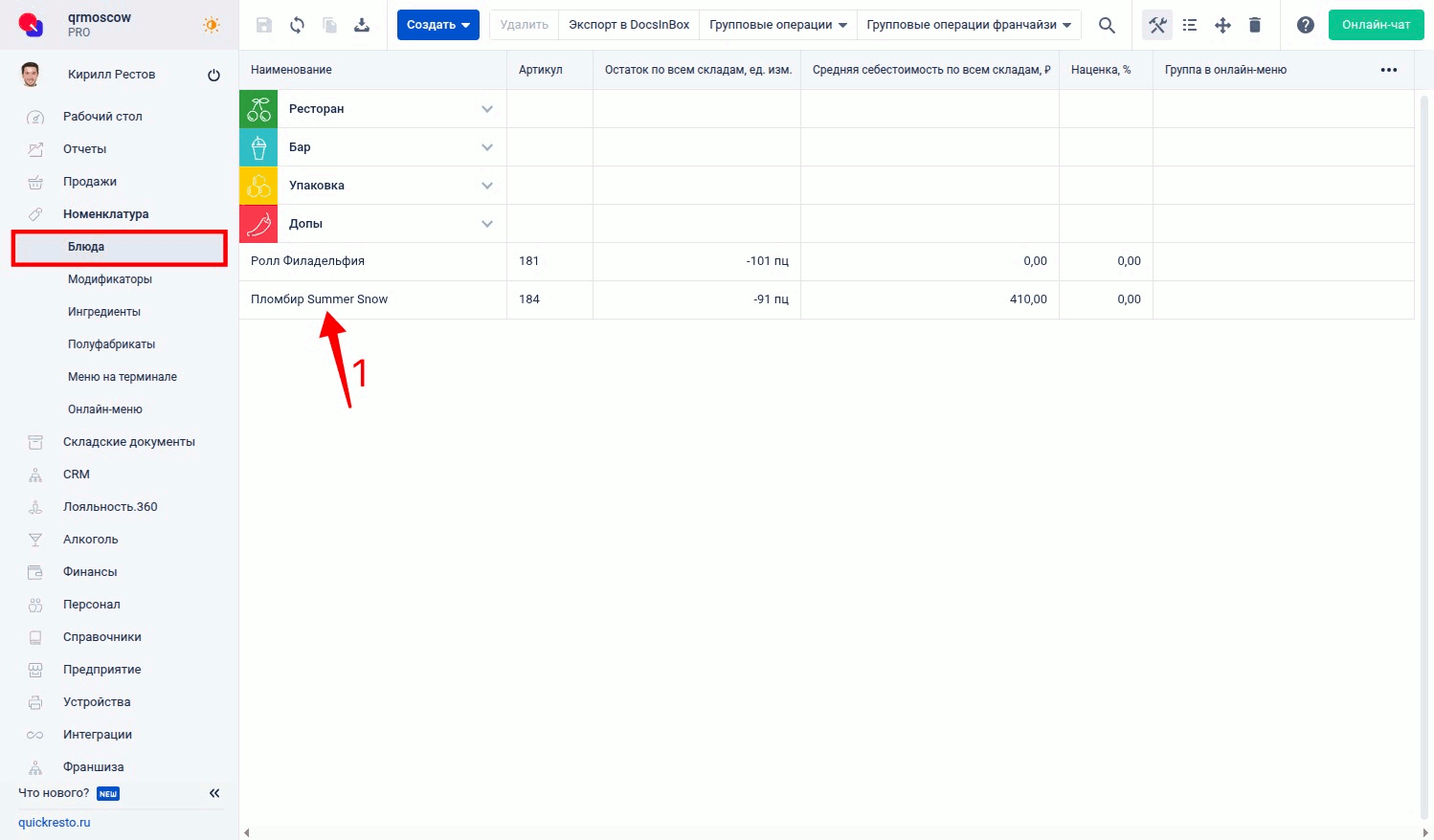Expand the Бар category chevron
1434x840 pixels.
pyautogui.click(x=487, y=147)
